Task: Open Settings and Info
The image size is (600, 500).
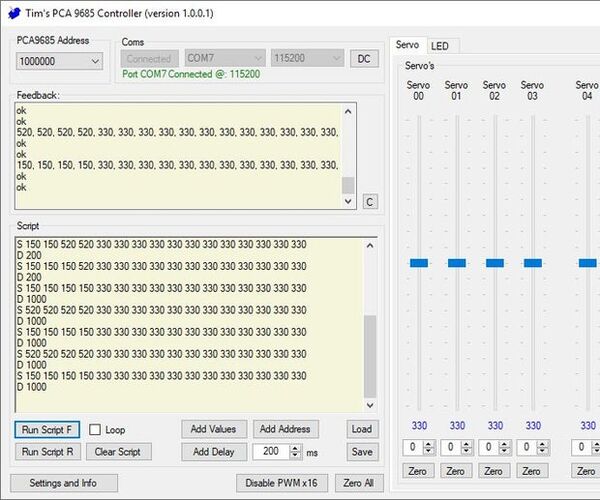Action: pyautogui.click(x=63, y=483)
